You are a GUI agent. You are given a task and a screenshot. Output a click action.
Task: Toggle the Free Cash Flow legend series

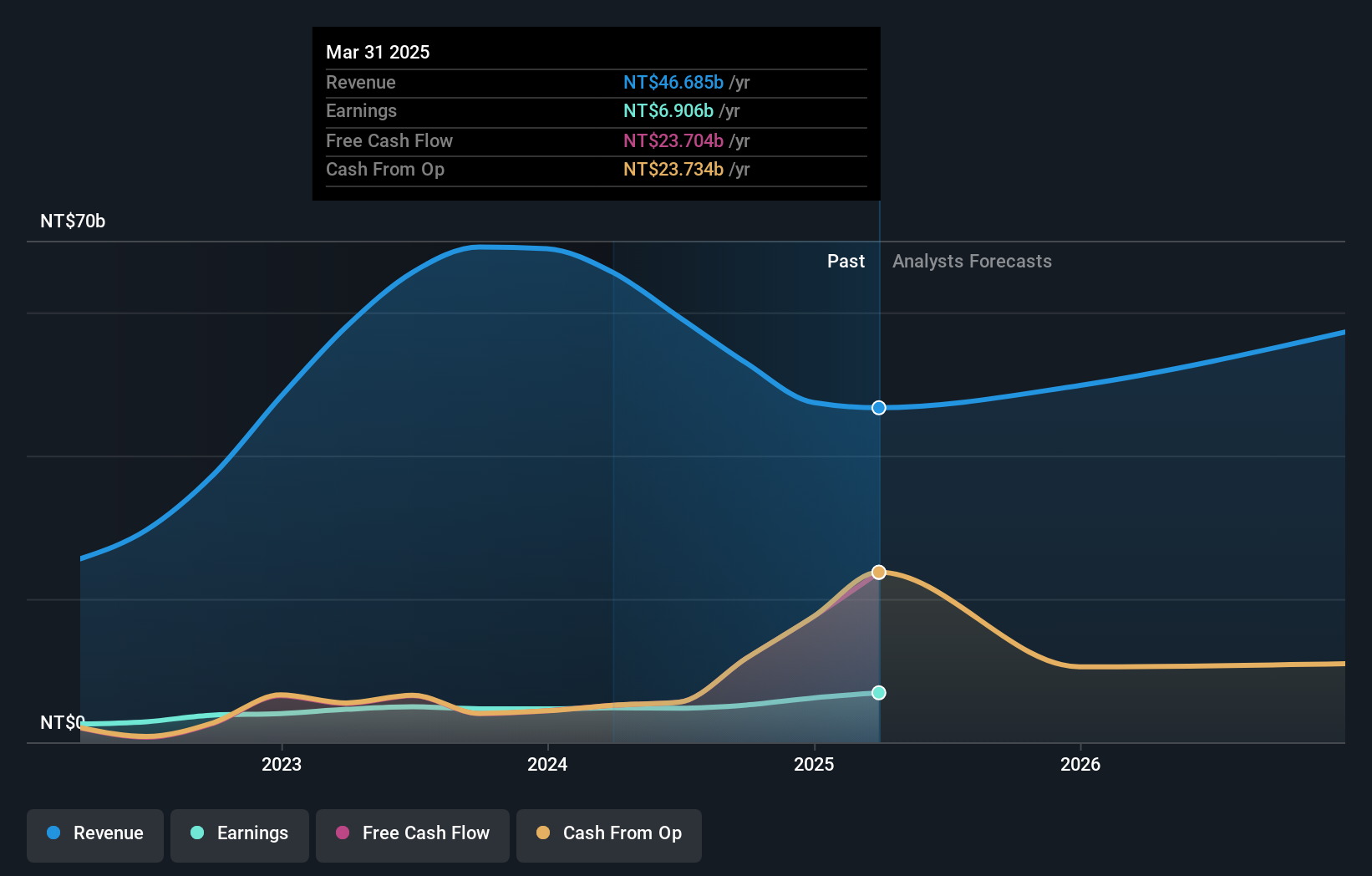(x=413, y=835)
